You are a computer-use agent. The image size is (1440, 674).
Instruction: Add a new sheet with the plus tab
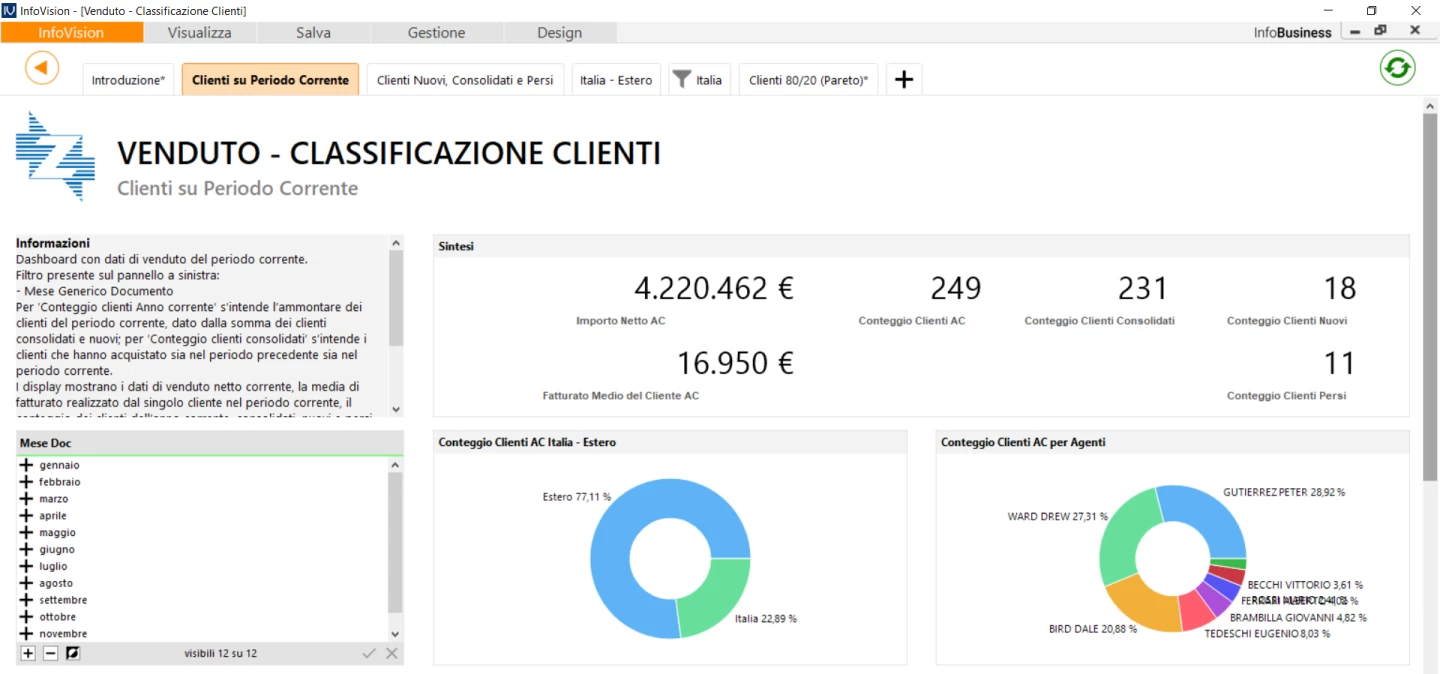tap(904, 80)
